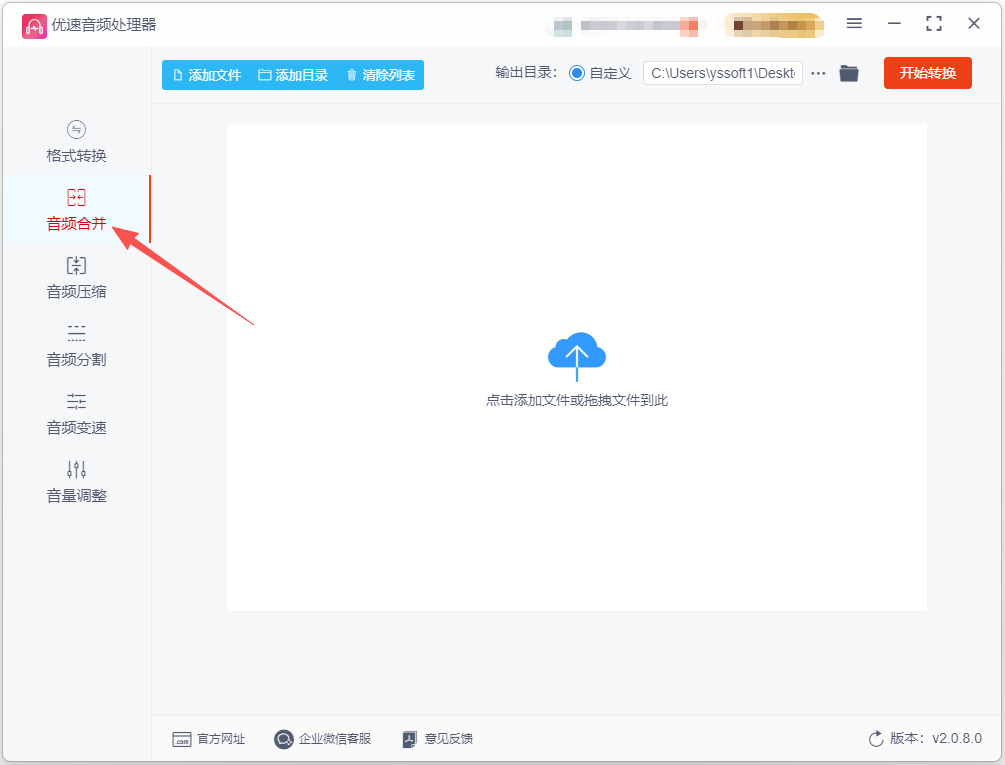Open the 格式转换 format conversion icon
1005x765 pixels.
pyautogui.click(x=76, y=129)
